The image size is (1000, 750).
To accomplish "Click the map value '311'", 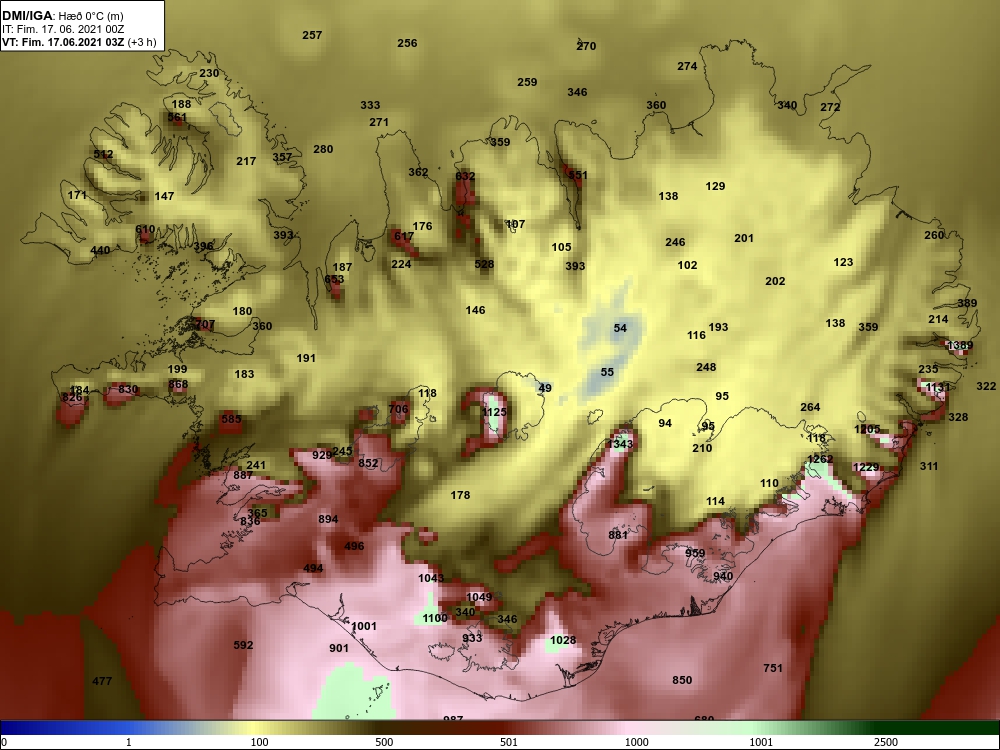I will pyautogui.click(x=929, y=467).
